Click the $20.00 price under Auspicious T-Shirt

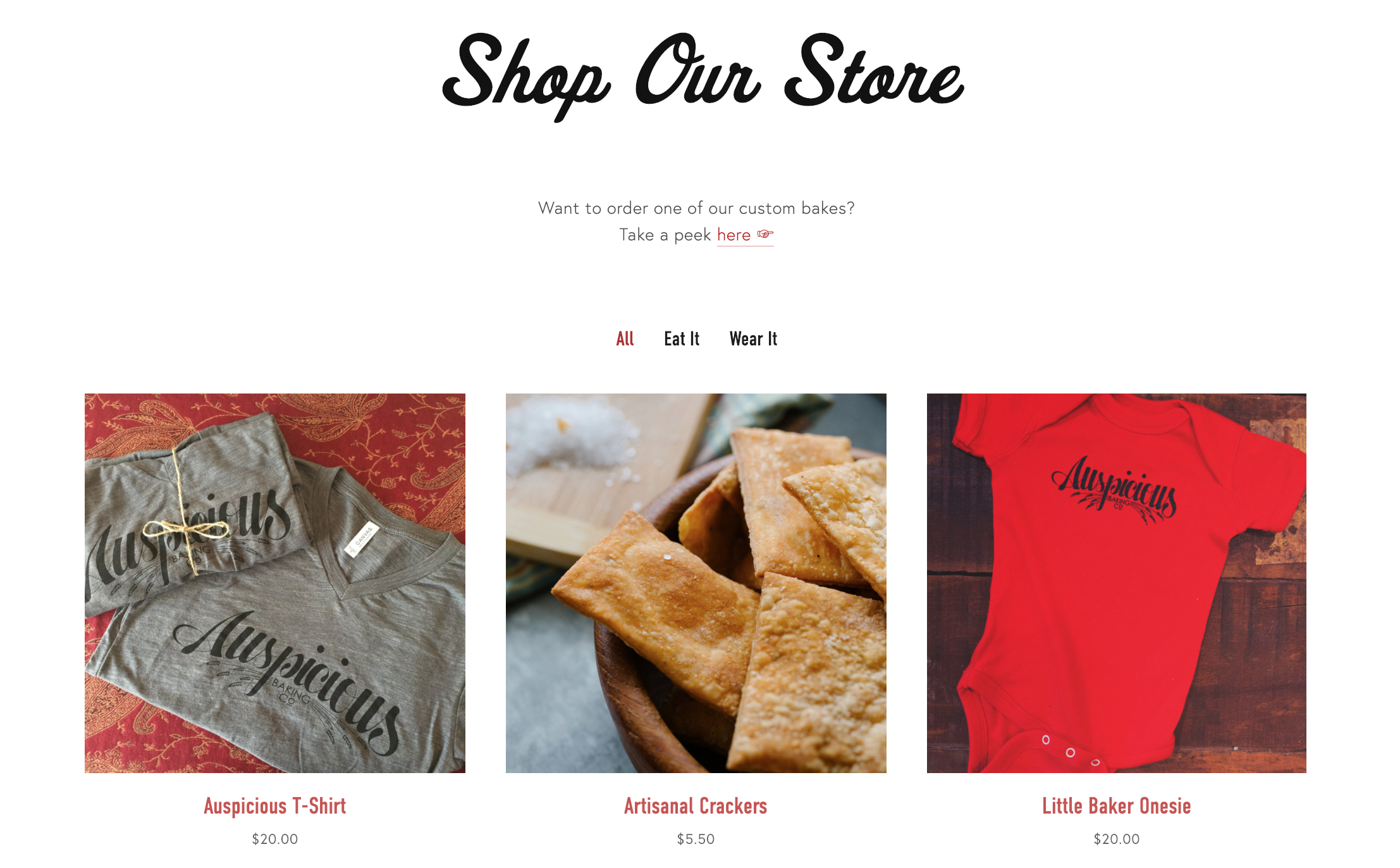coord(275,839)
